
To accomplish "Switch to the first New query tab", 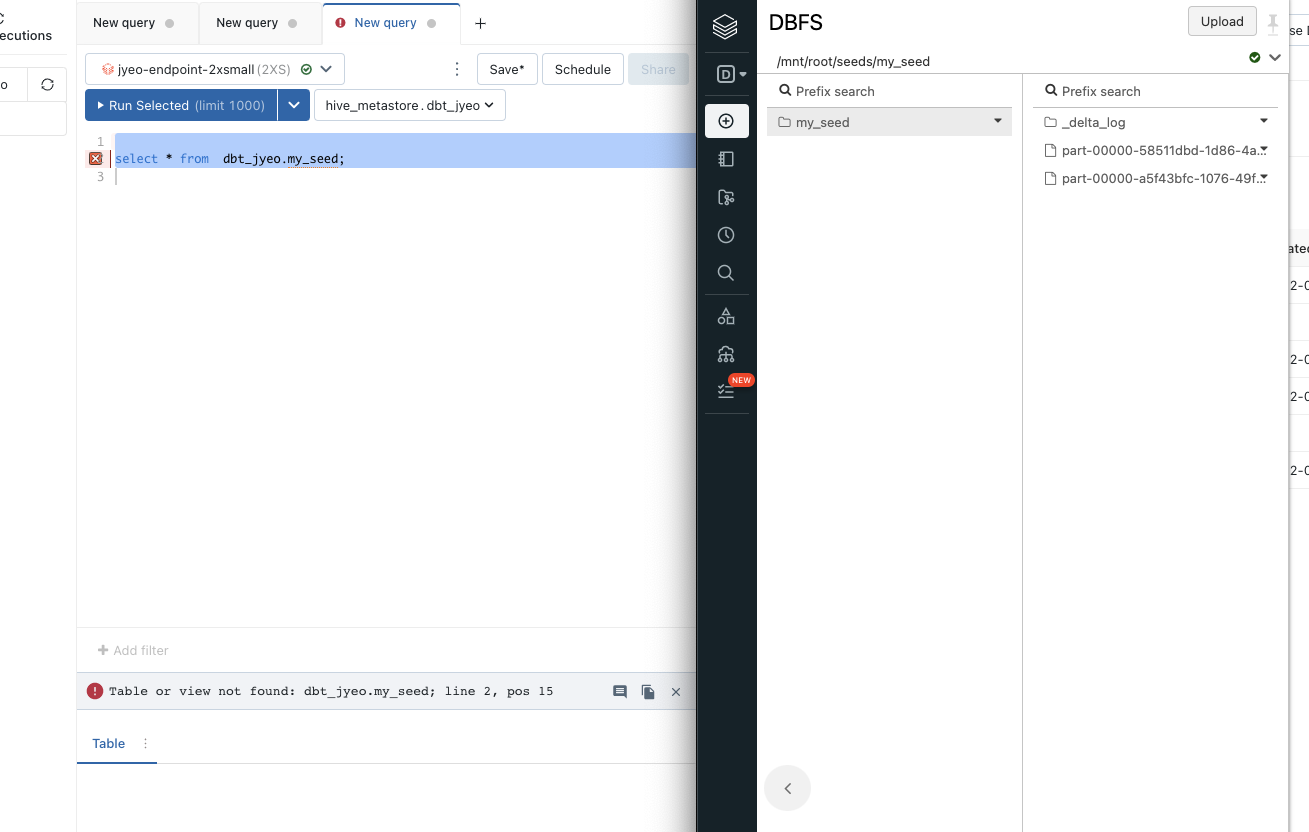I will click(125, 22).
